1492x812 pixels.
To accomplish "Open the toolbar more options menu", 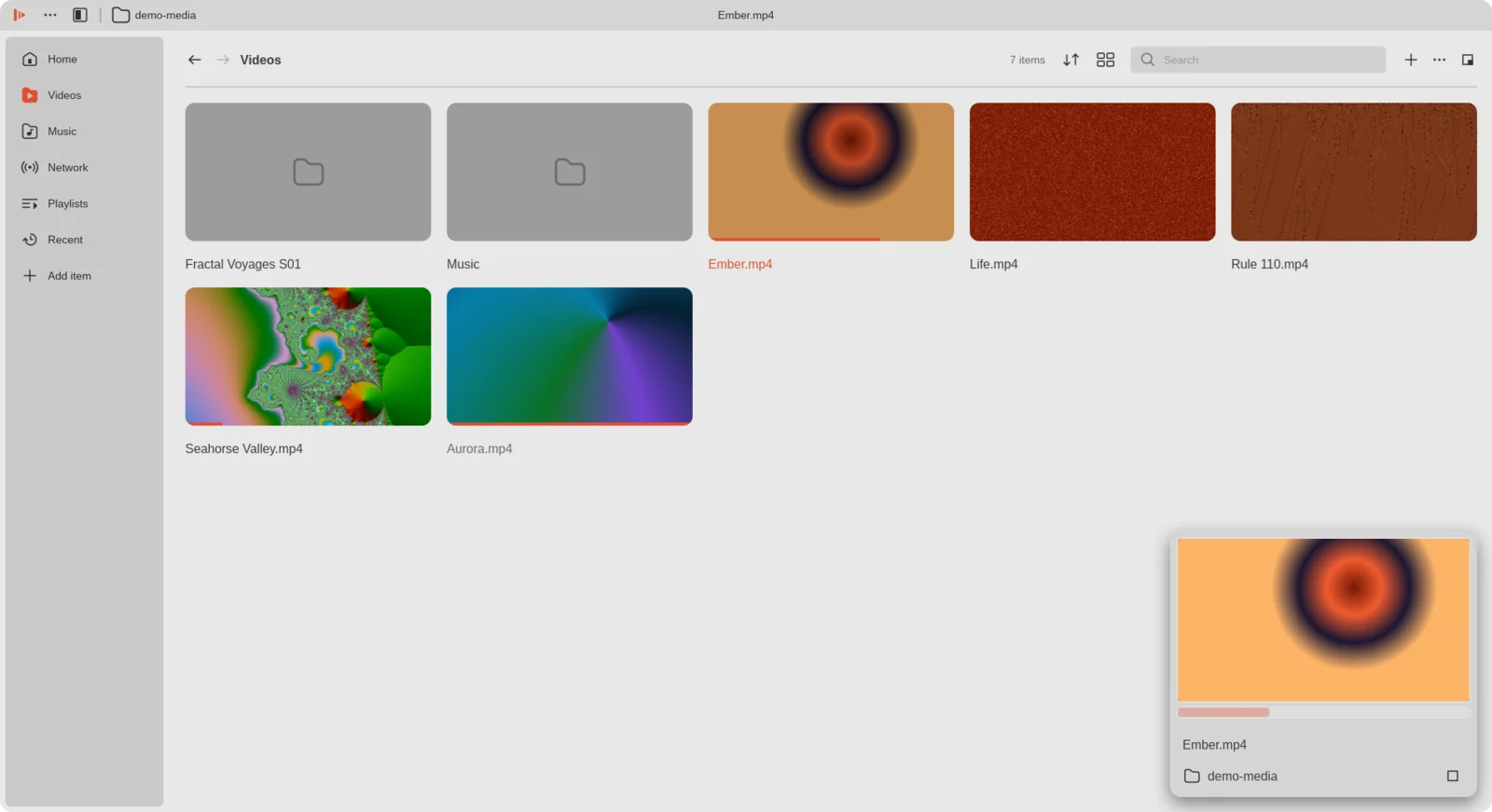I will pyautogui.click(x=1440, y=60).
